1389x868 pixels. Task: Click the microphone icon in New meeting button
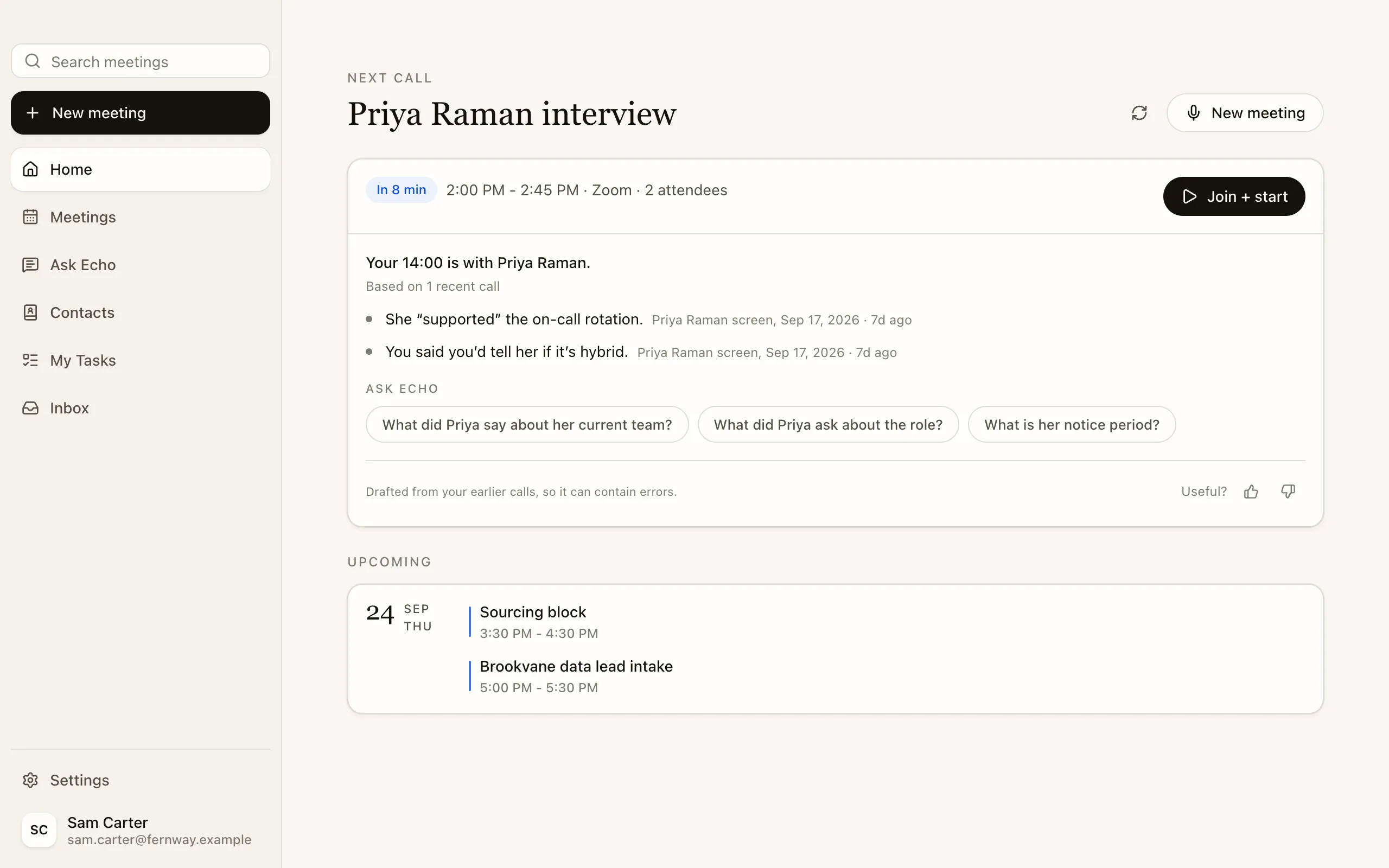(1193, 113)
